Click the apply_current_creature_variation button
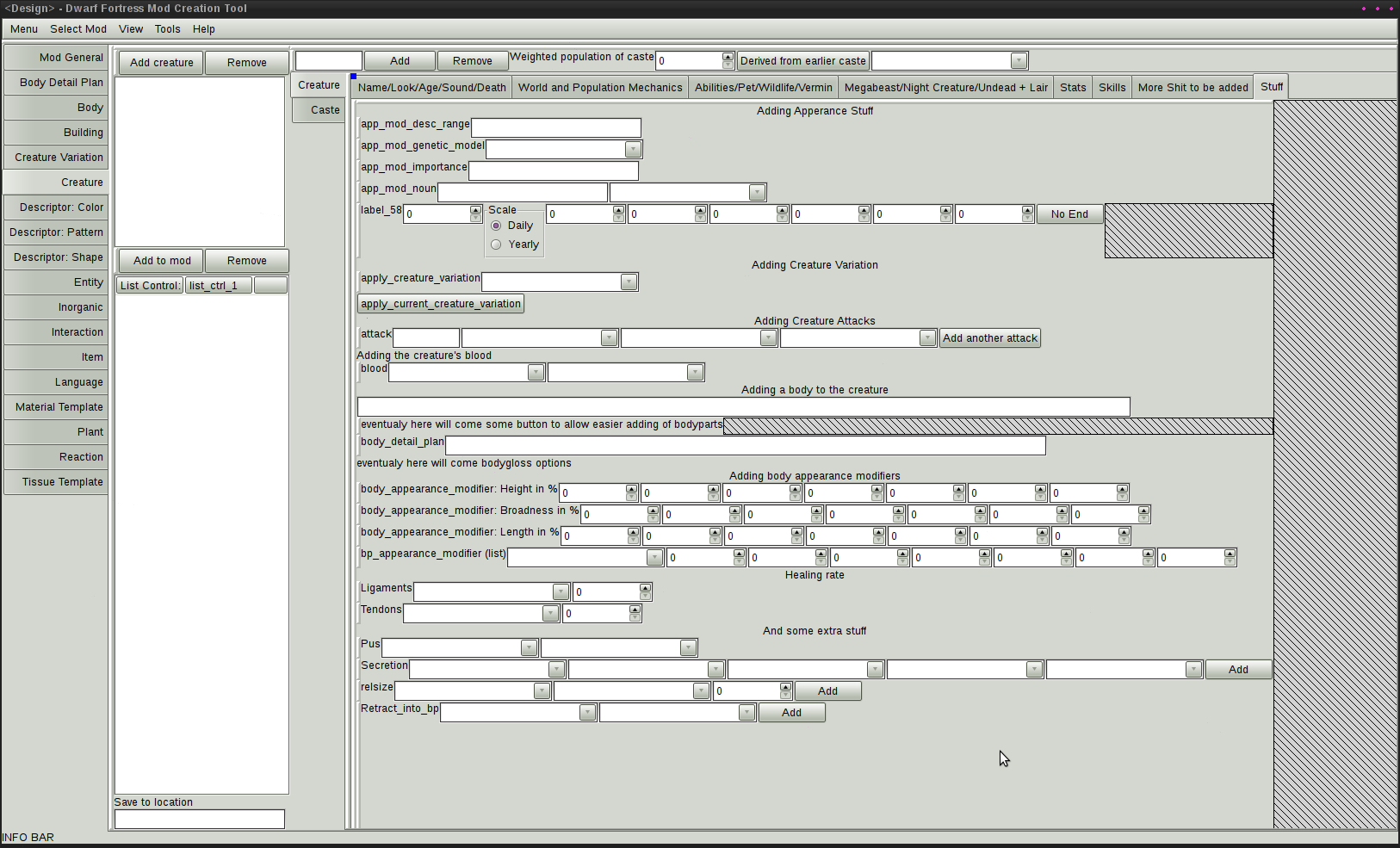The height and width of the screenshot is (848, 1400). tap(440, 304)
